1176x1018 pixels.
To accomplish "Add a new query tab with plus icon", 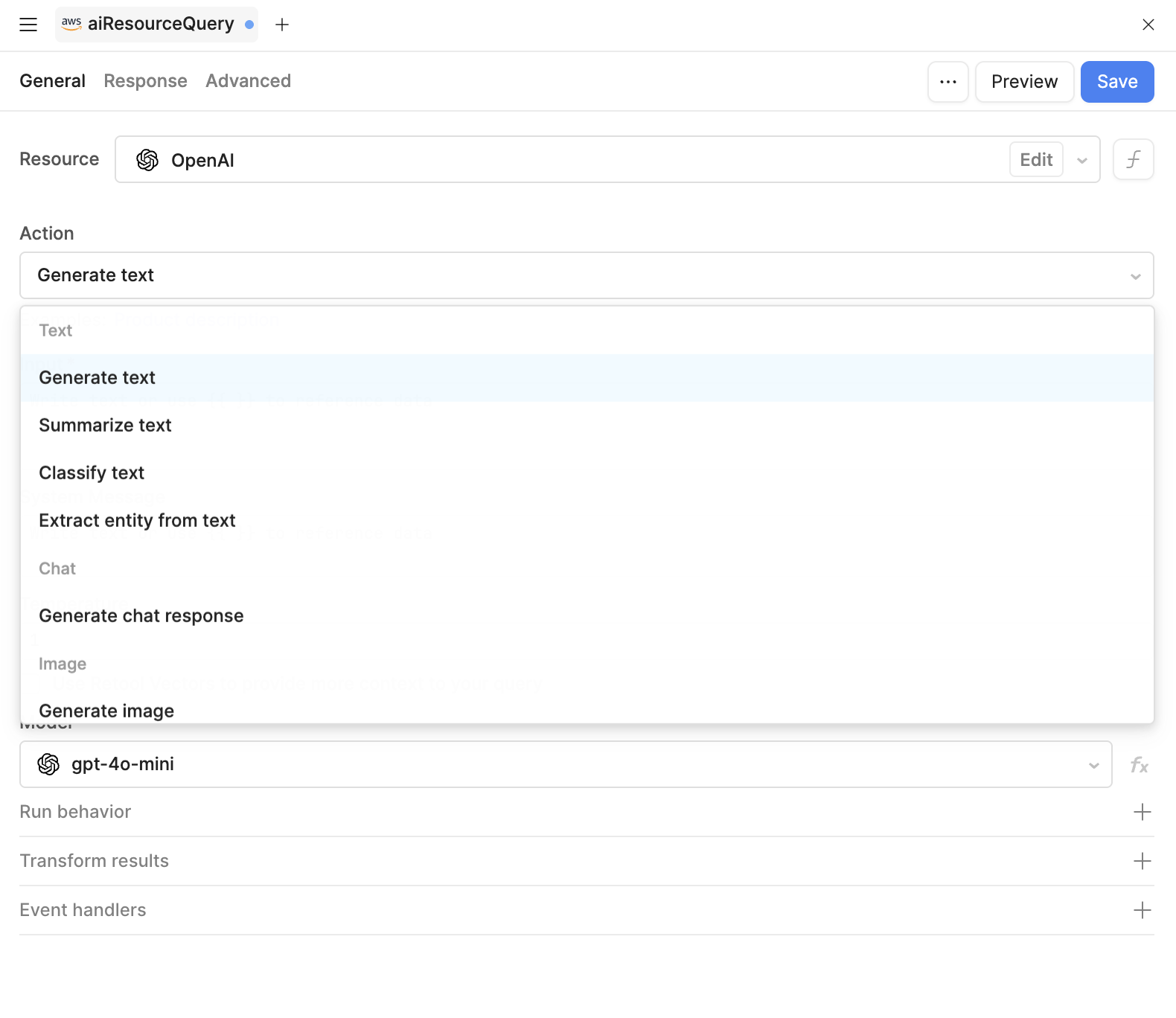I will pyautogui.click(x=282, y=25).
